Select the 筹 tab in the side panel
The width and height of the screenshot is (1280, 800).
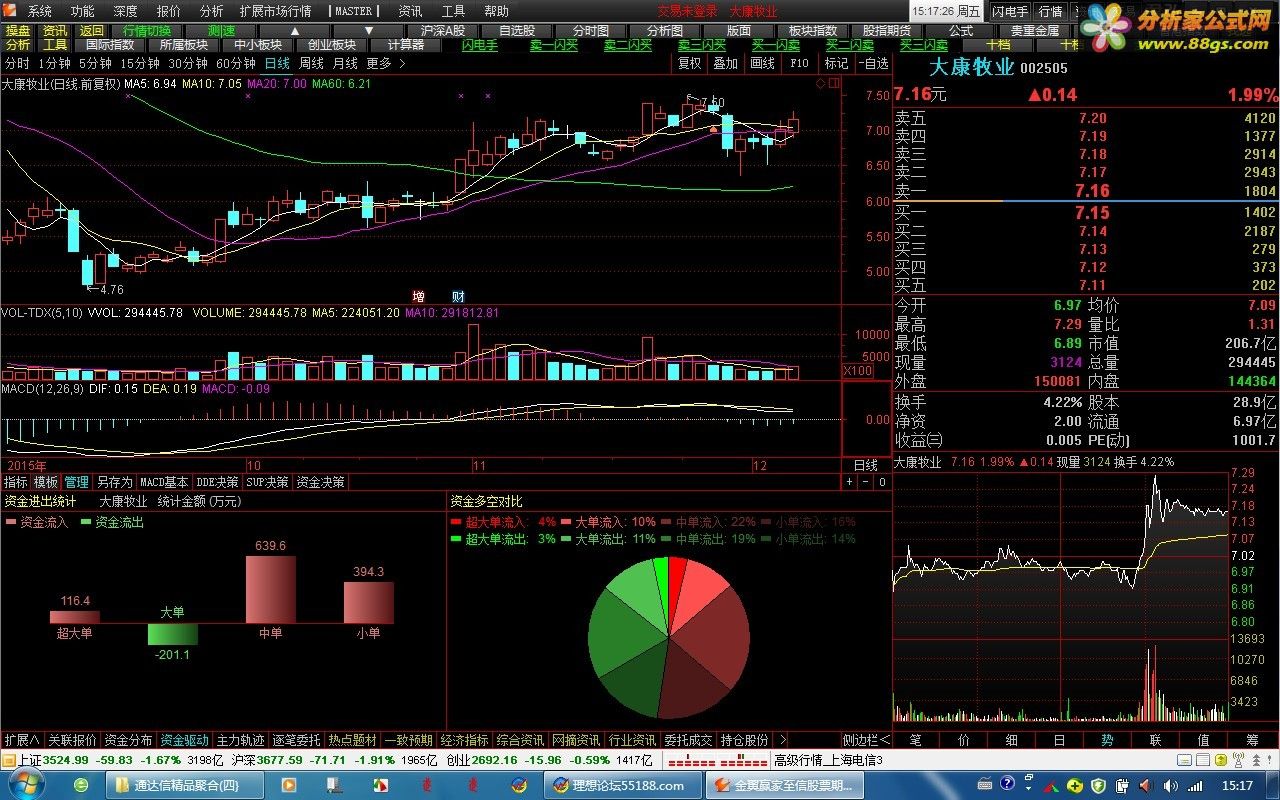1252,740
